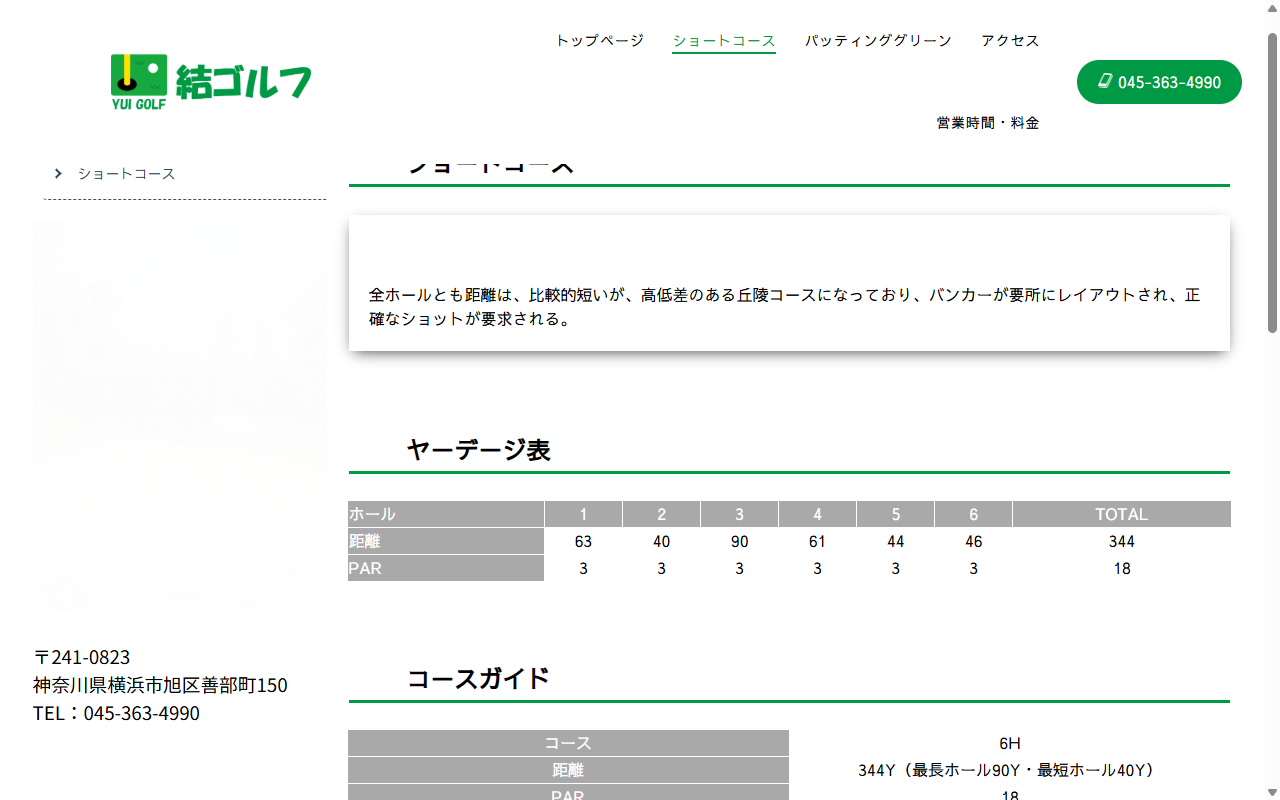
Task: Click the course description paragraph
Action: pyautogui.click(x=785, y=307)
